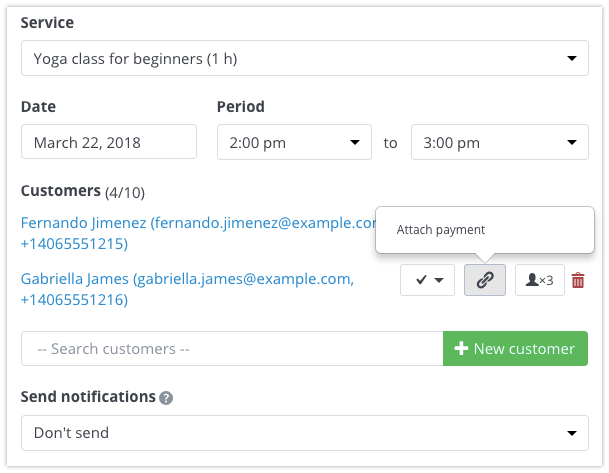Click the Send notifications help icon

(166, 398)
